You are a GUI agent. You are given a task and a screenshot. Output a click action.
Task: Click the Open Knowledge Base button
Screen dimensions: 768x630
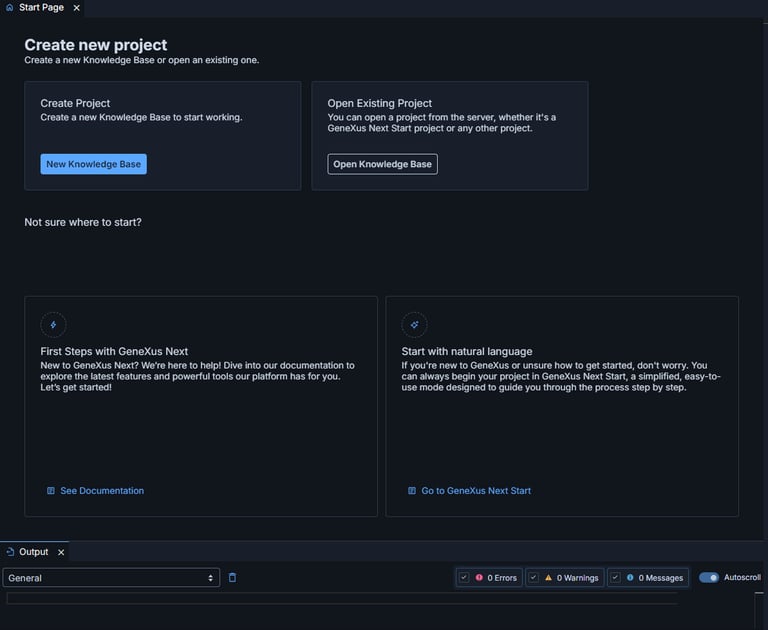tap(383, 164)
